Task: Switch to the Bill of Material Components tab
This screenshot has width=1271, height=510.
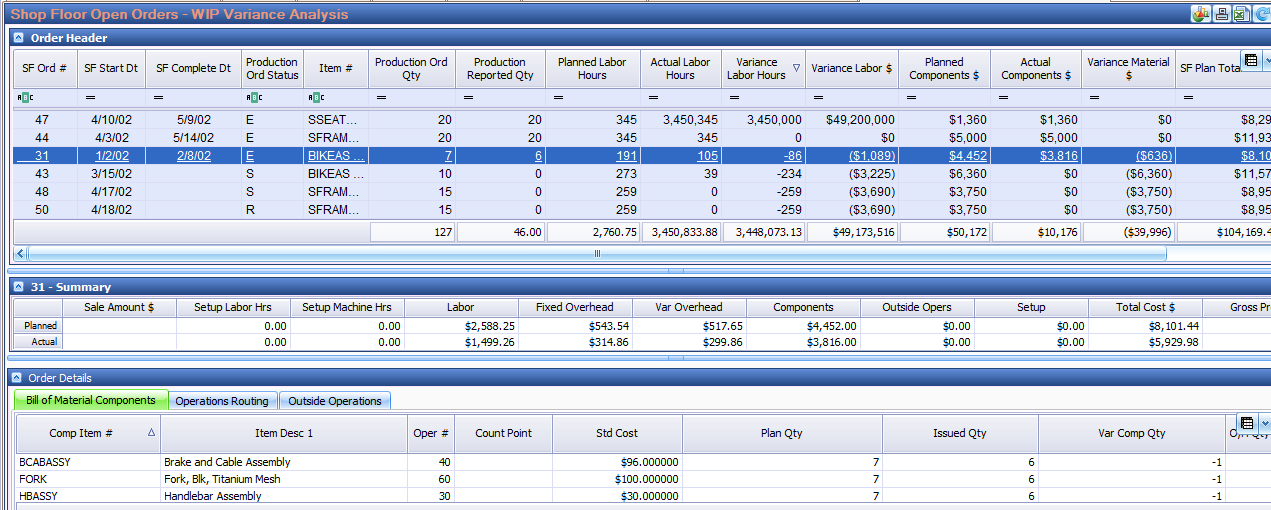Action: (91, 400)
